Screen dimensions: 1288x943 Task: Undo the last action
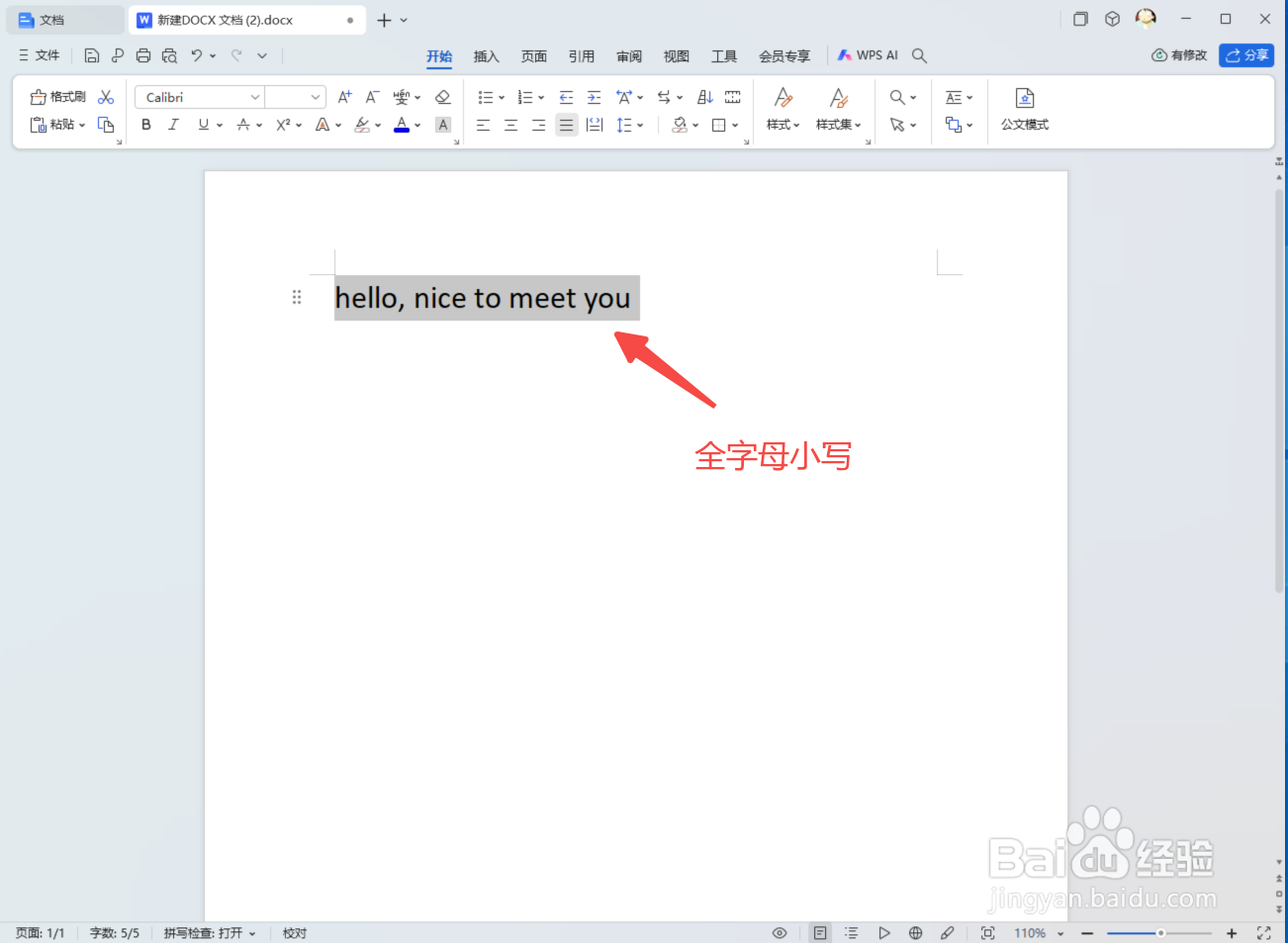[x=197, y=55]
